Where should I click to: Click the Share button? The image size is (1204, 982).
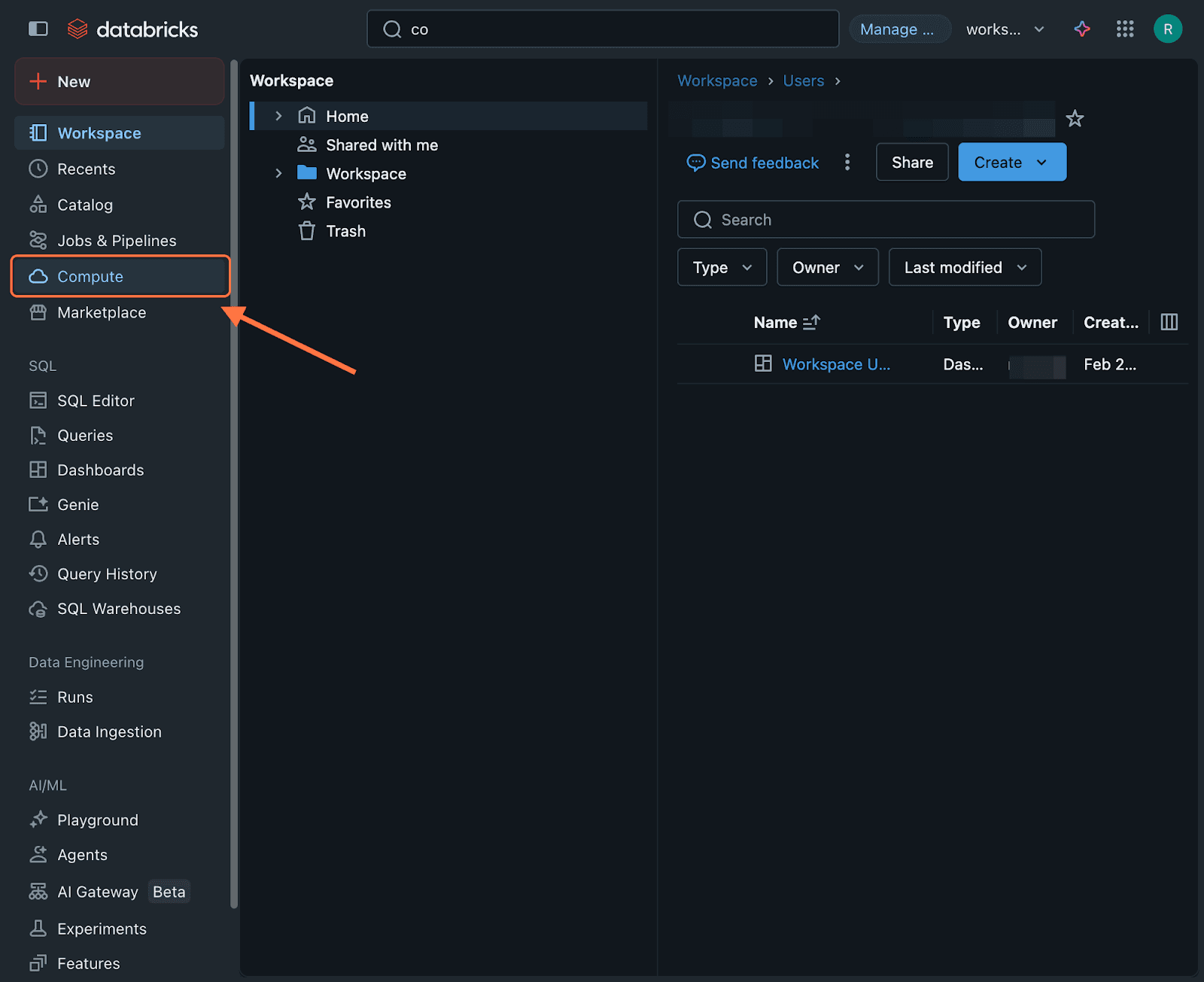point(912,163)
